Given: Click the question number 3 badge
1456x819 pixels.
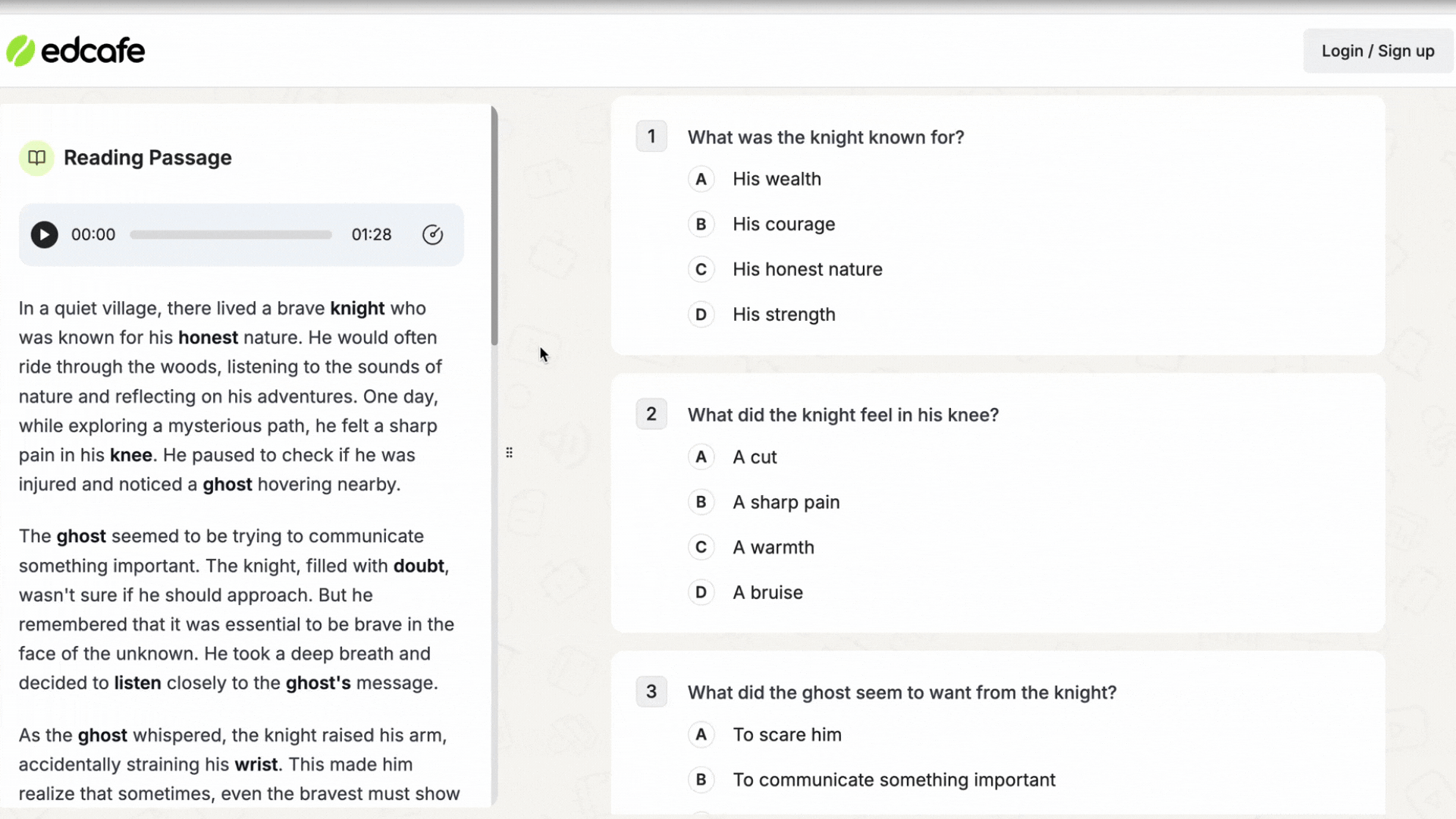Looking at the screenshot, I should [651, 692].
